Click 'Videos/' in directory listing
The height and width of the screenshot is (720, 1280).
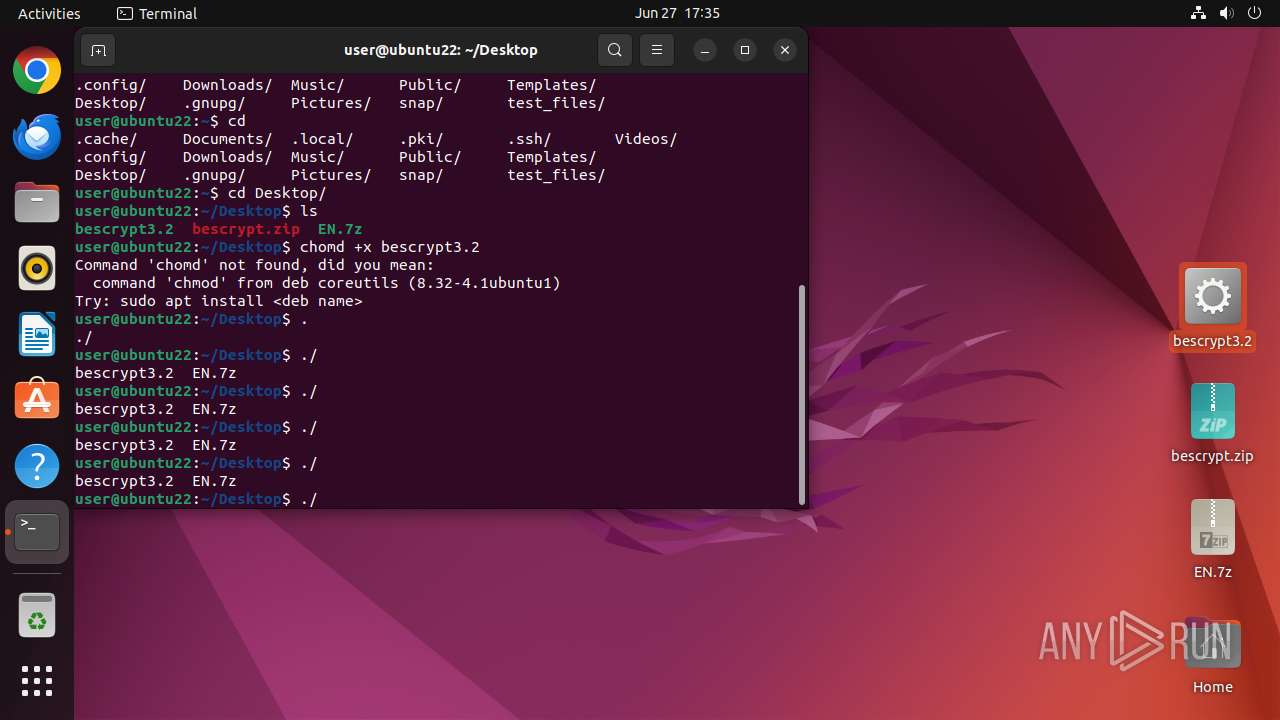(x=646, y=139)
